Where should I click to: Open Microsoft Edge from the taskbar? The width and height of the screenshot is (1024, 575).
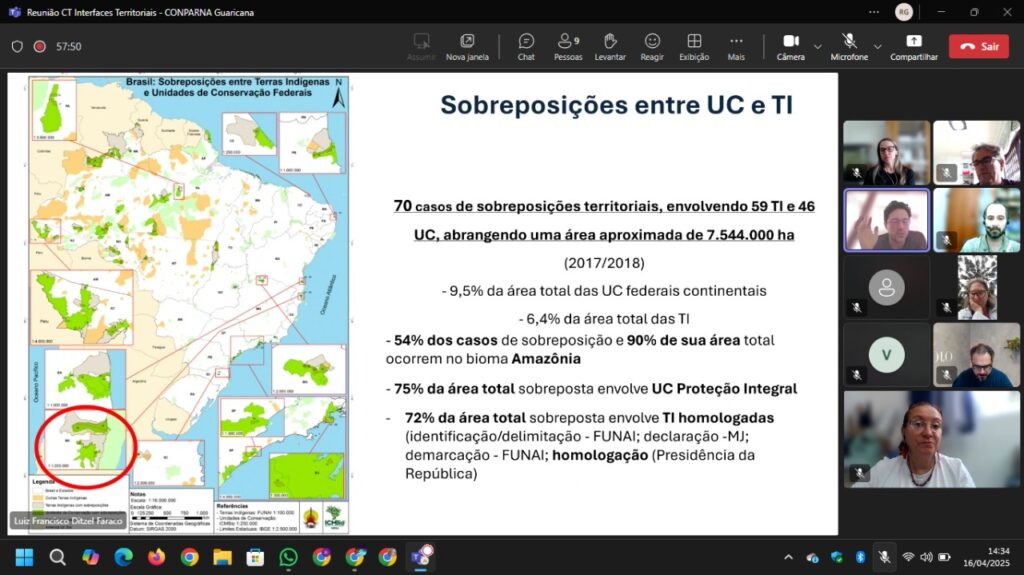[x=123, y=557]
